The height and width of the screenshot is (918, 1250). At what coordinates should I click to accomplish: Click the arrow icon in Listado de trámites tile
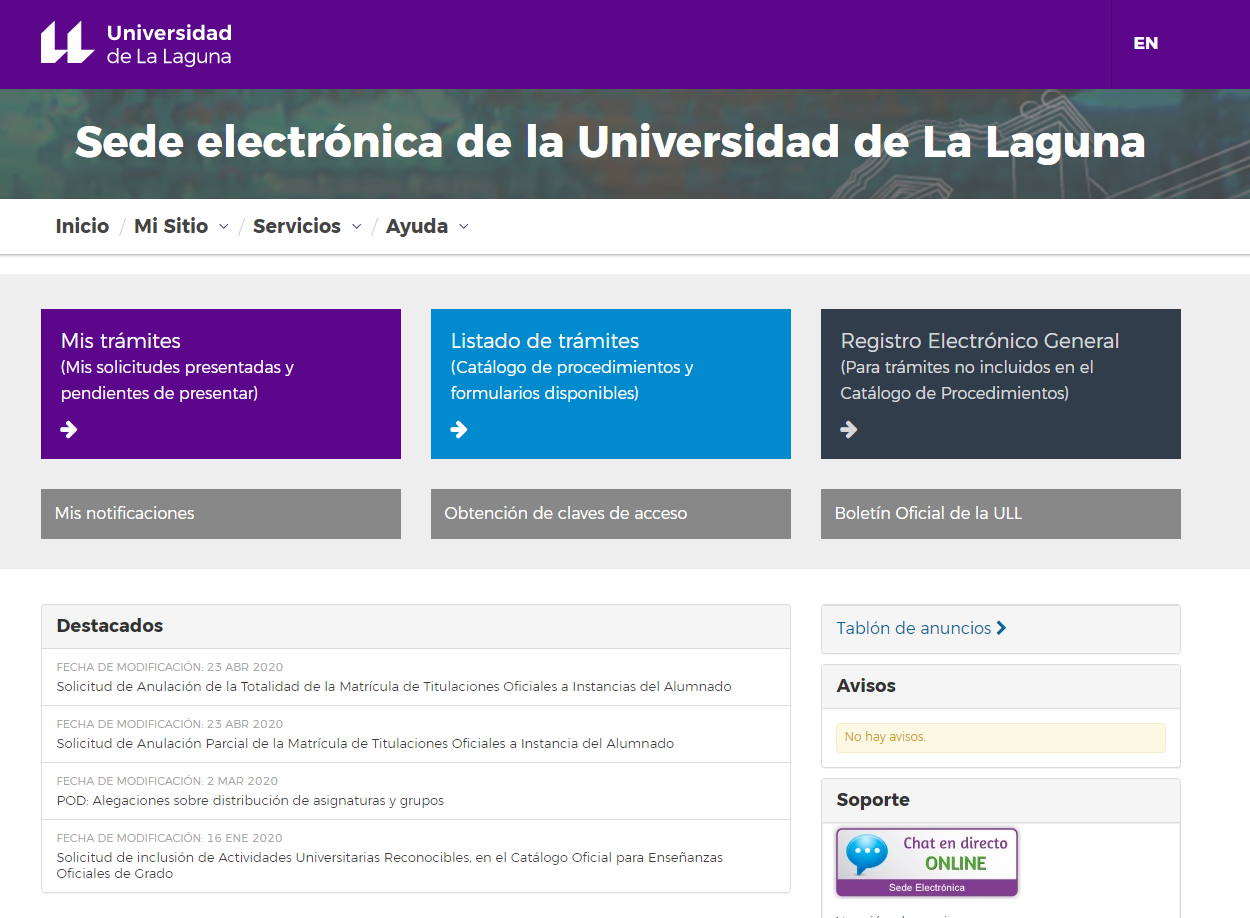[459, 429]
